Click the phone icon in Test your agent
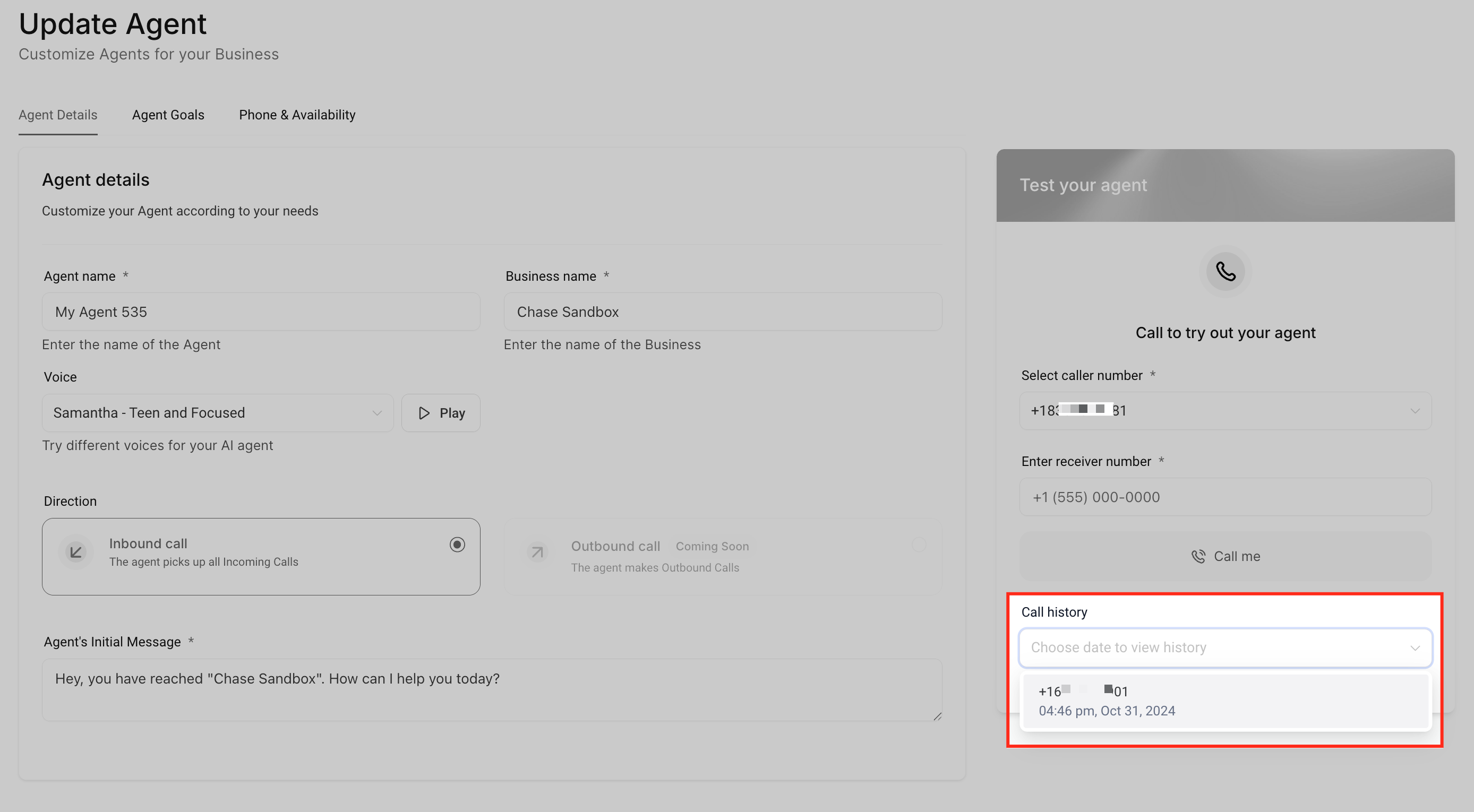The width and height of the screenshot is (1474, 812). (1225, 272)
